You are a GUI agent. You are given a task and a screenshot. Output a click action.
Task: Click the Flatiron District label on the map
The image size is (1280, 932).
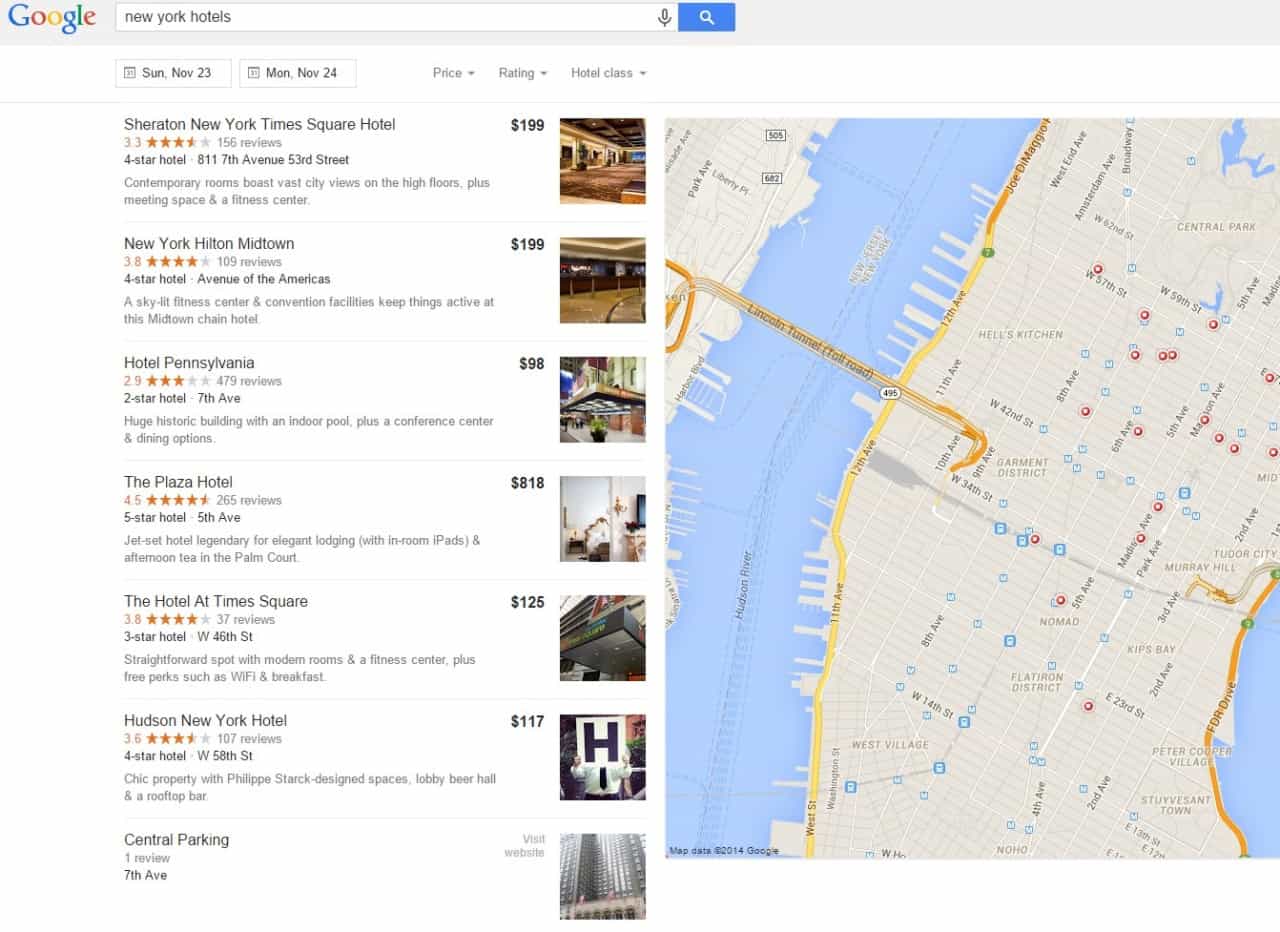(1036, 682)
